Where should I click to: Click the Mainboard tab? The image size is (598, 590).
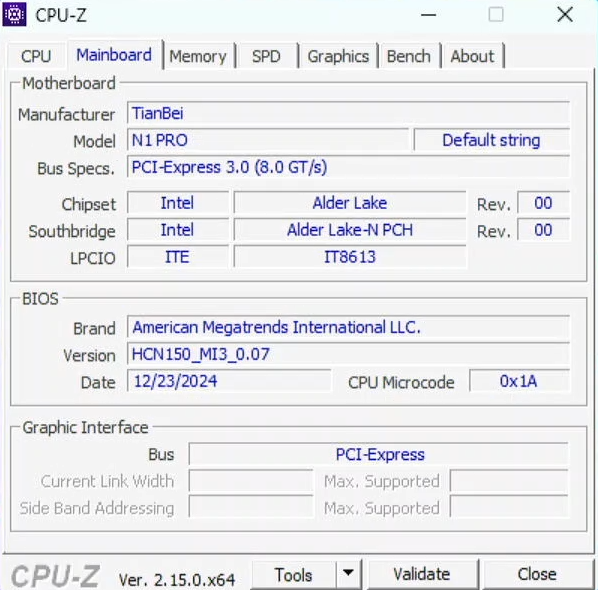point(114,55)
